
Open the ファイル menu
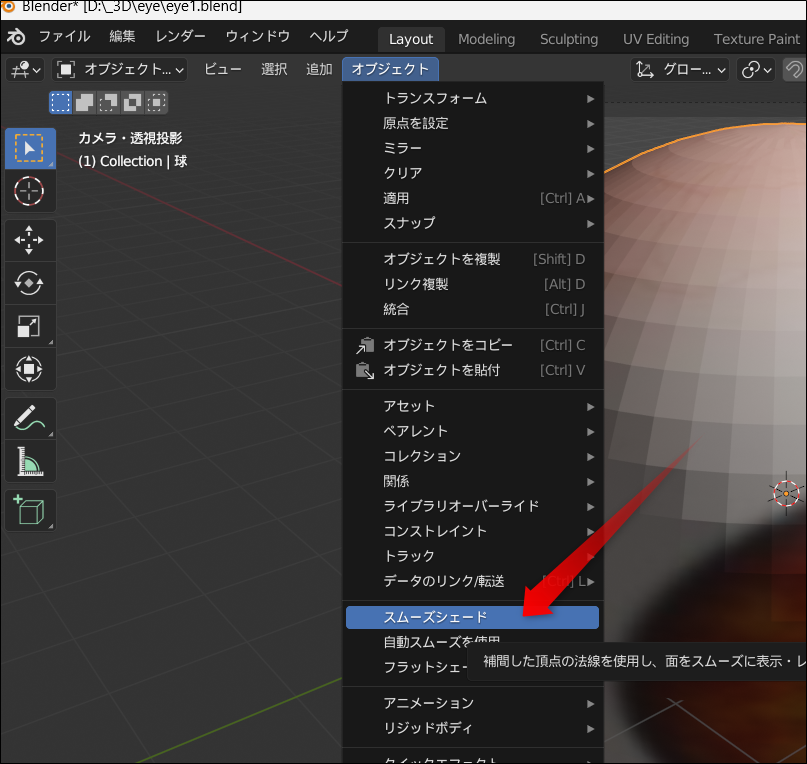pyautogui.click(x=64, y=37)
